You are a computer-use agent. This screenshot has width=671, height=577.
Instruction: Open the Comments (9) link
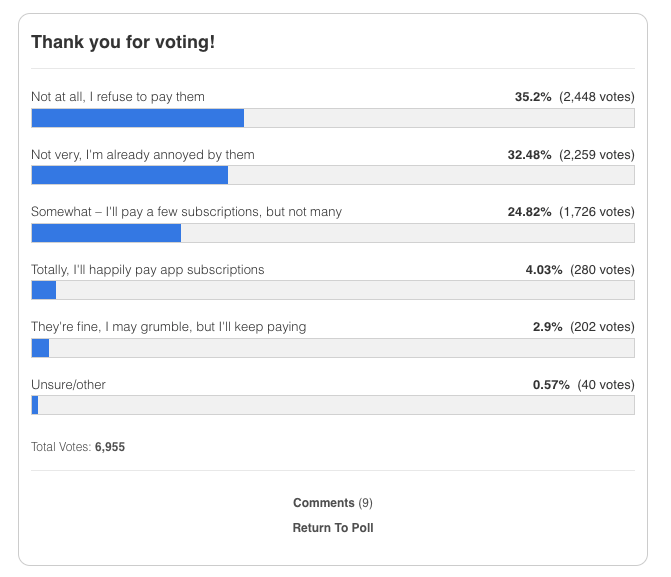(x=333, y=503)
